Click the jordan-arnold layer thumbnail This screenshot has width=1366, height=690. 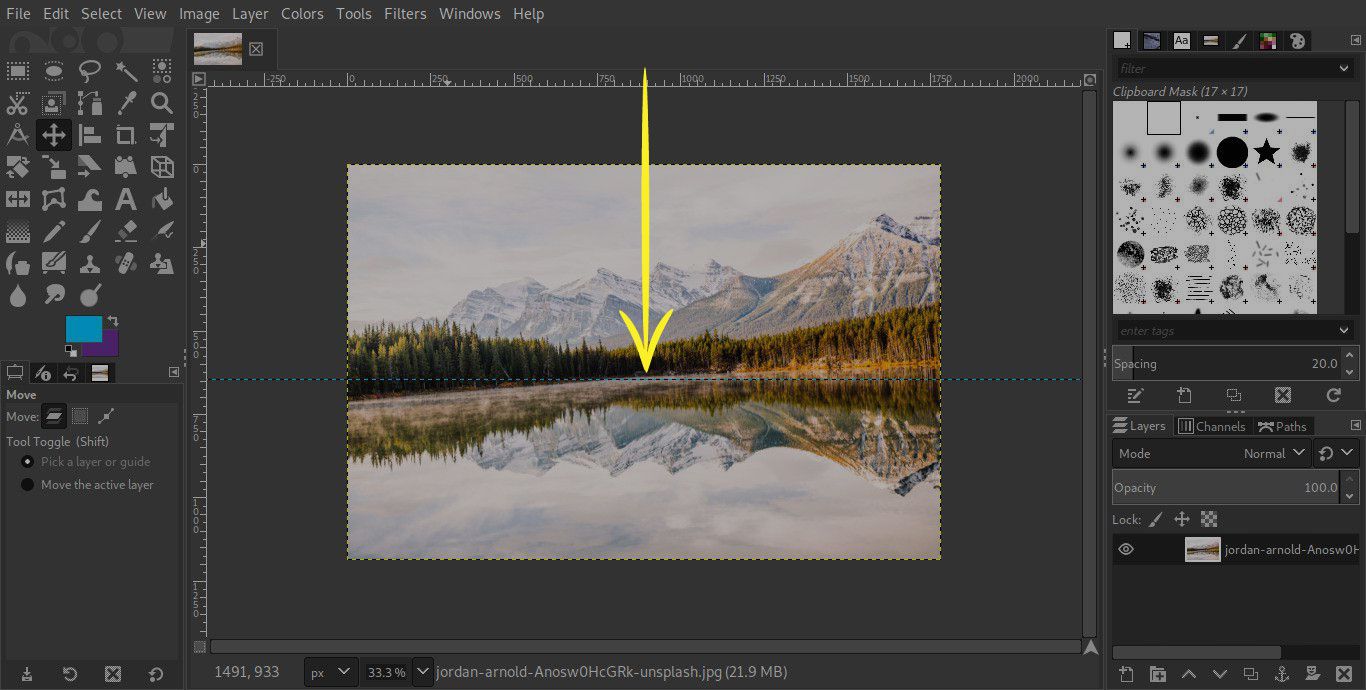point(1202,548)
